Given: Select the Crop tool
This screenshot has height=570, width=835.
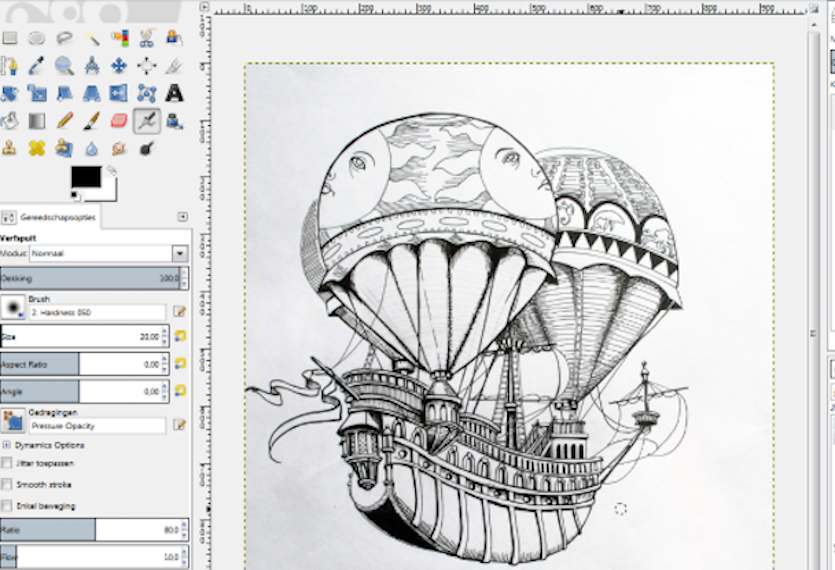Looking at the screenshot, I should coord(174,66).
